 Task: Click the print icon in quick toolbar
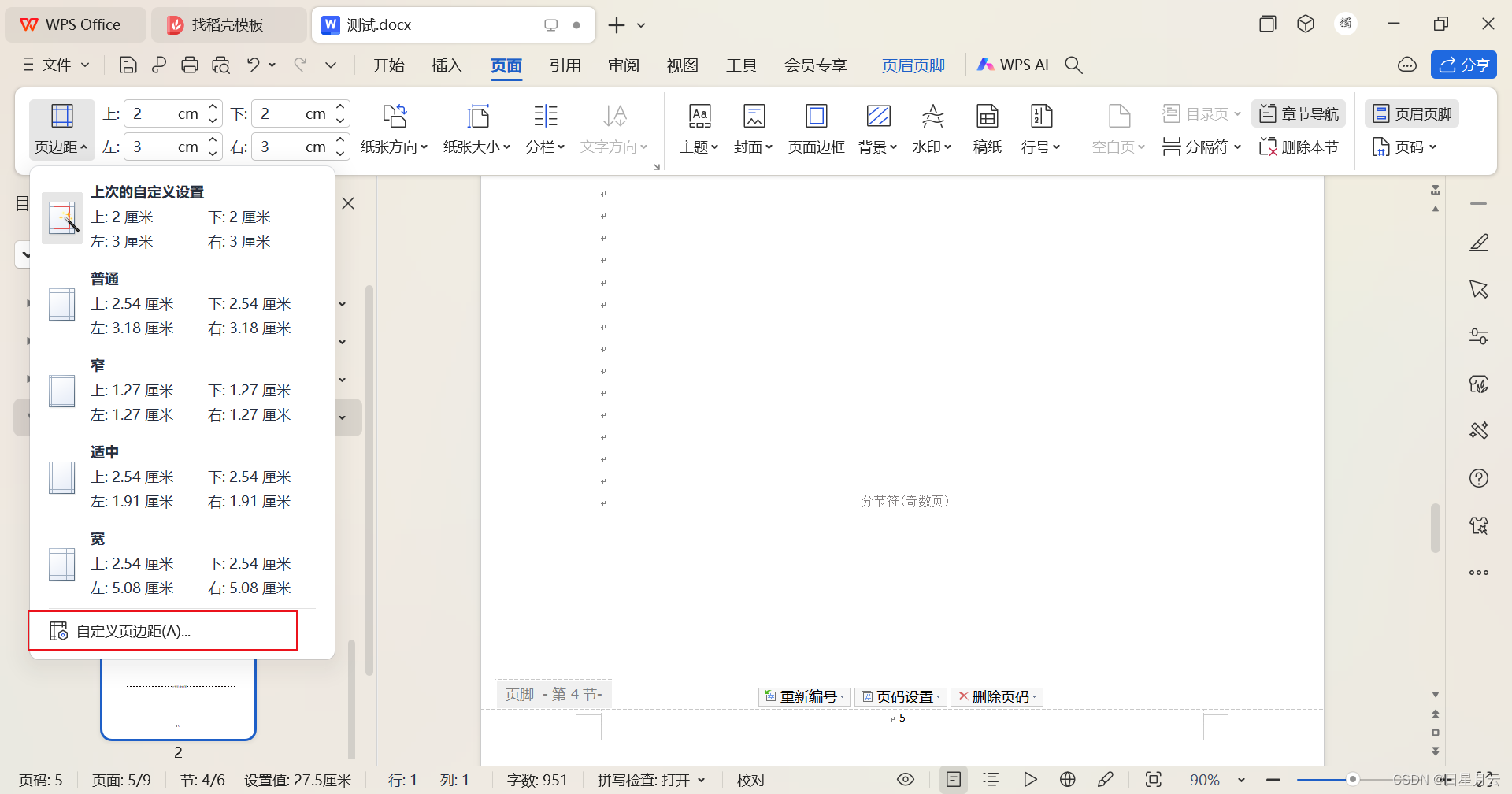[x=189, y=65]
